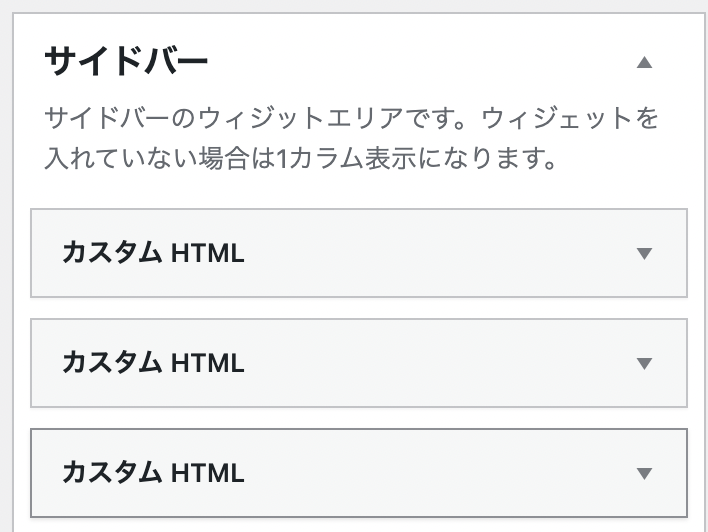Click the サイドバー heading title

click(126, 62)
